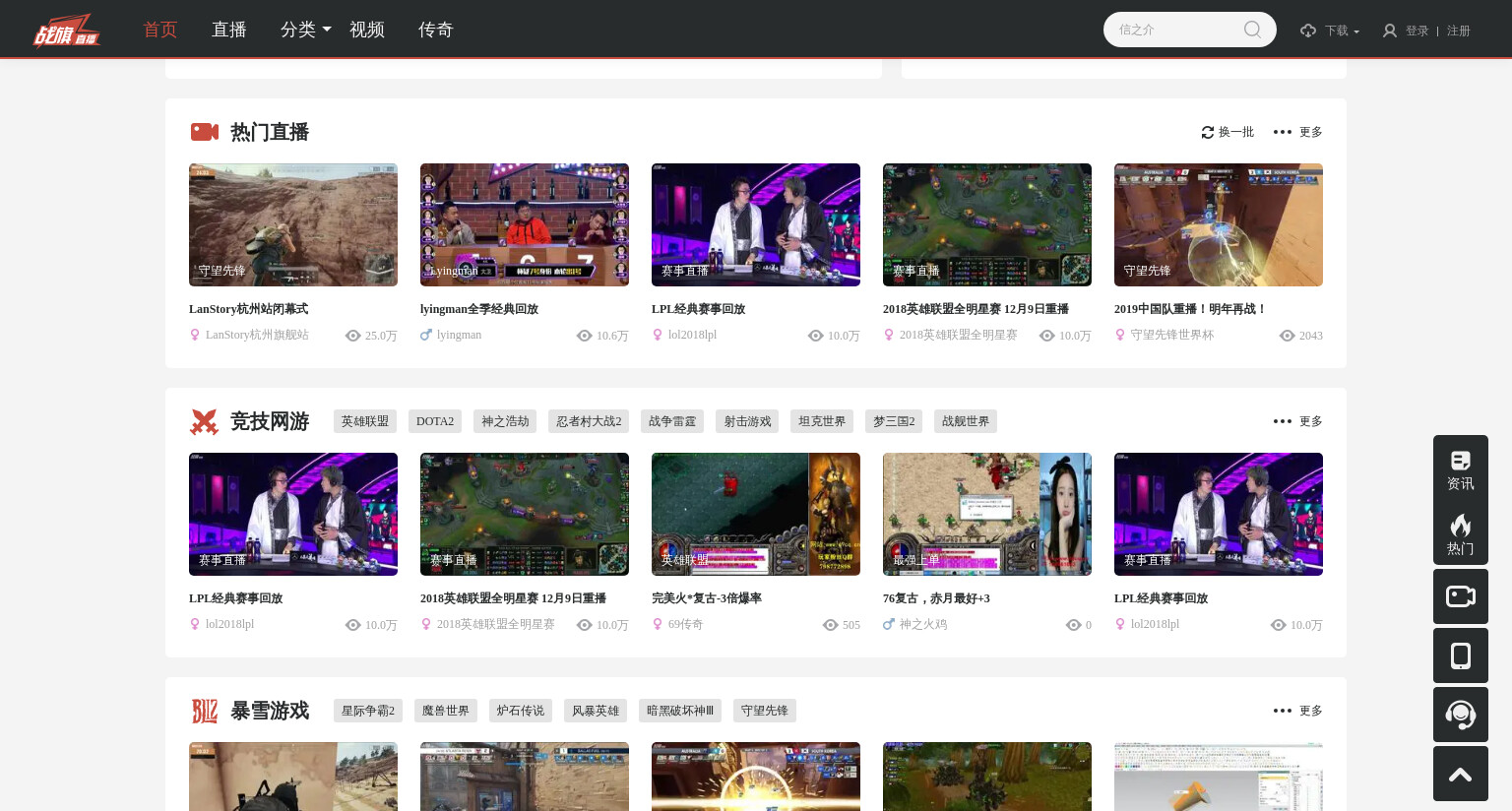
Task: Click the camera broadcast sidebar icon
Action: (1461, 596)
